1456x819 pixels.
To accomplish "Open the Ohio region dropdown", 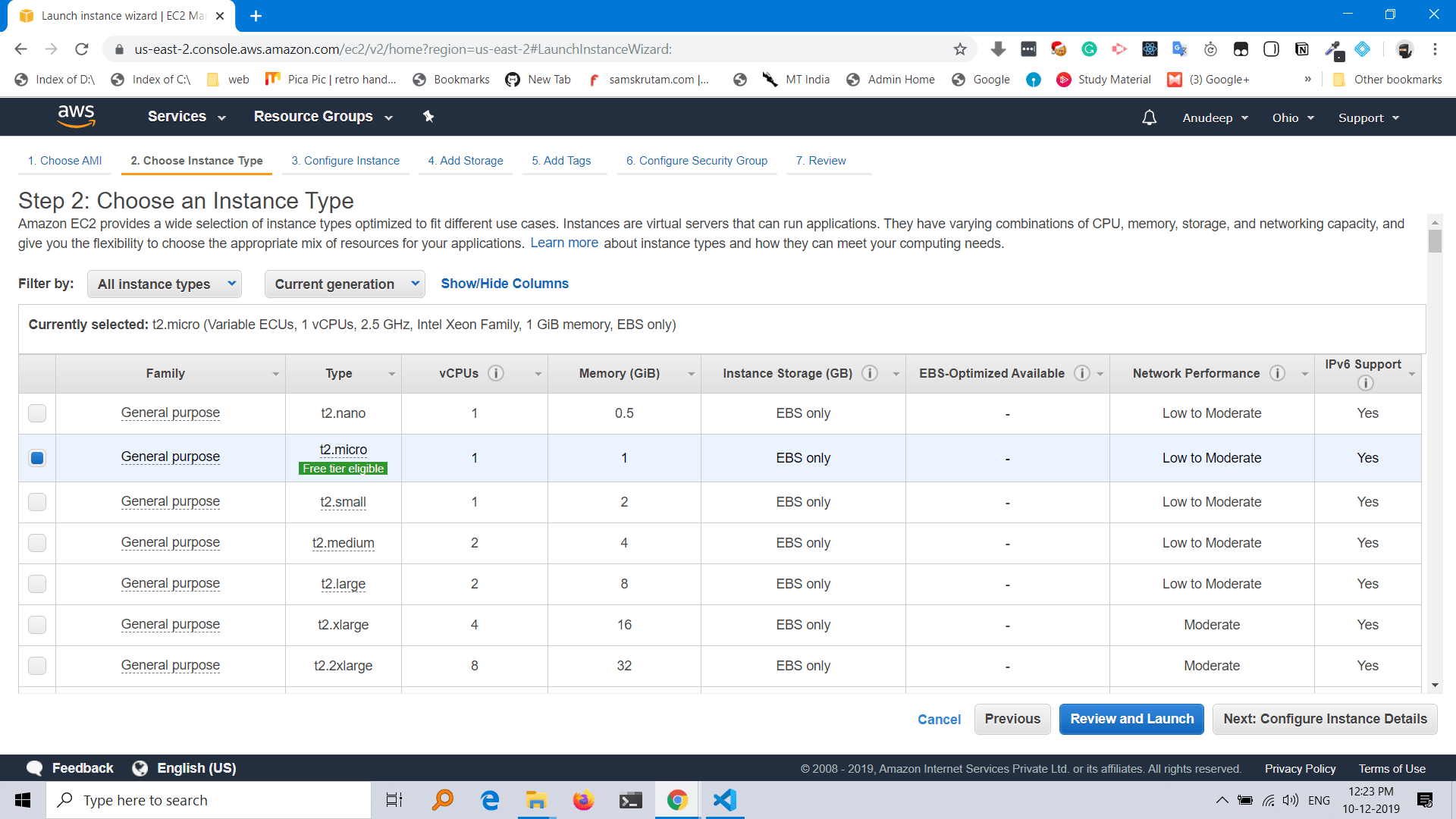I will click(1293, 118).
